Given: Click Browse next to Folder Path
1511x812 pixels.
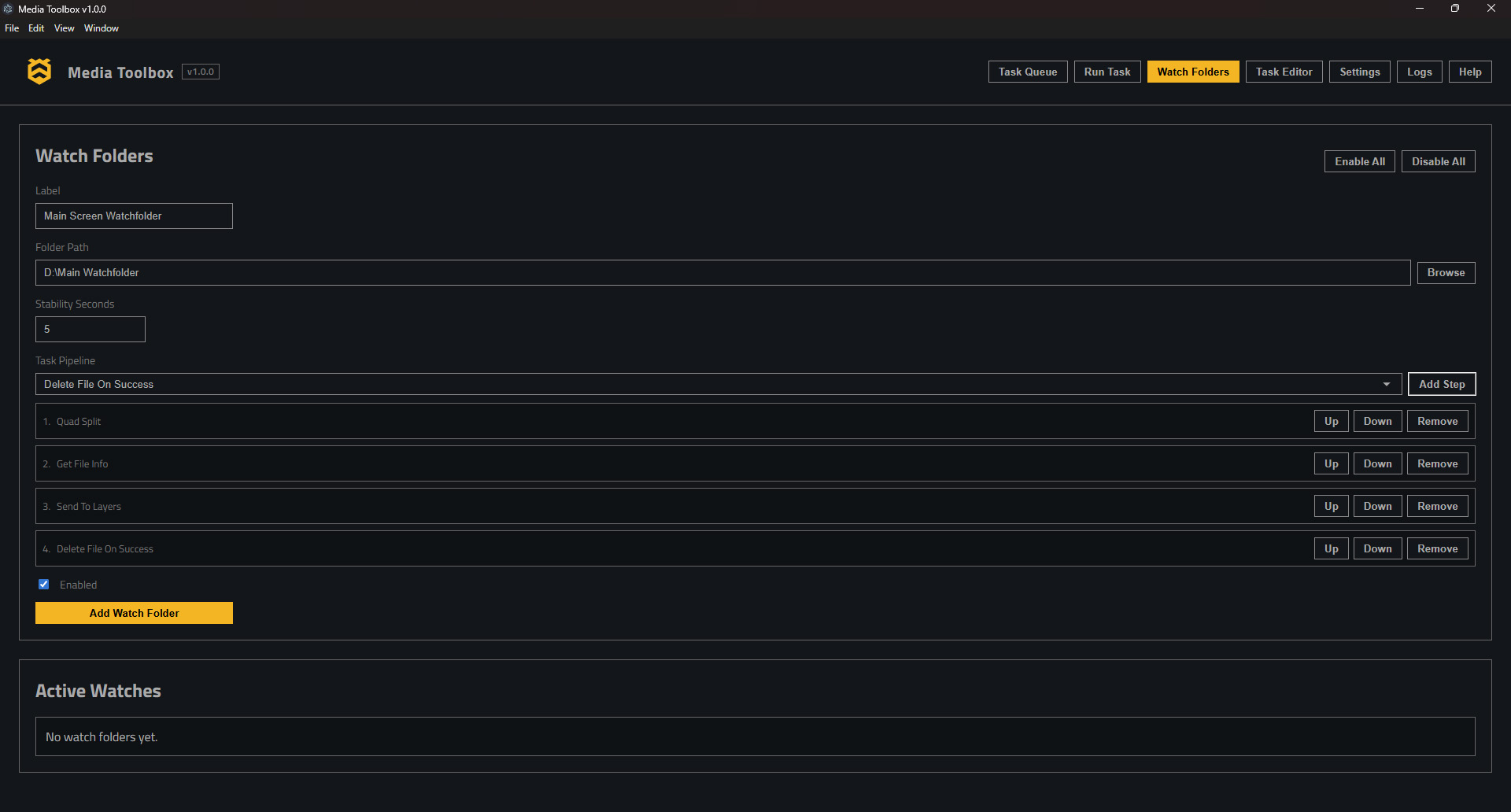Looking at the screenshot, I should click(x=1445, y=272).
